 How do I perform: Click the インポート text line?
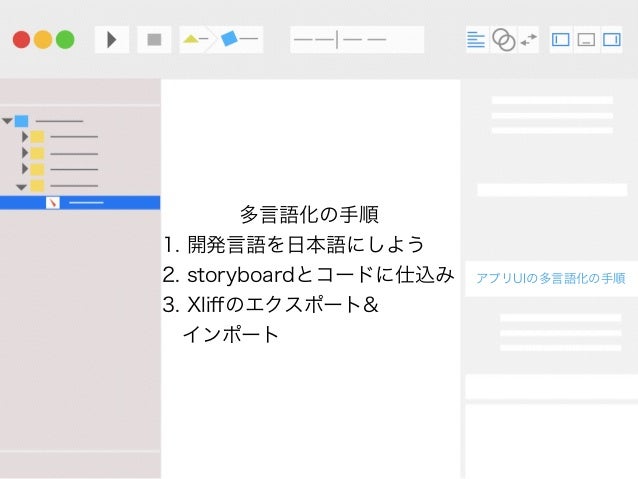[231, 335]
